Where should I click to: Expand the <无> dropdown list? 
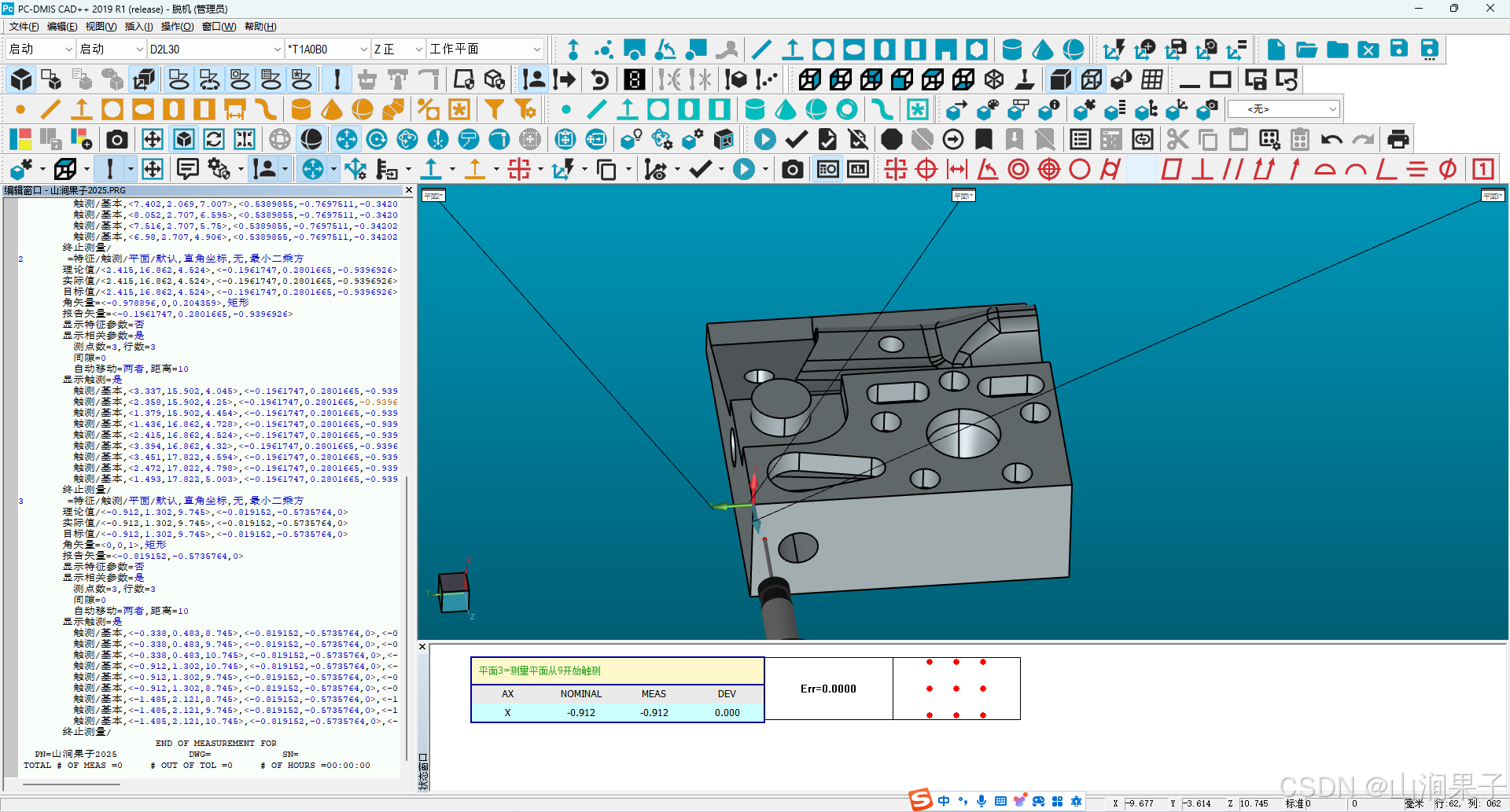click(1332, 109)
